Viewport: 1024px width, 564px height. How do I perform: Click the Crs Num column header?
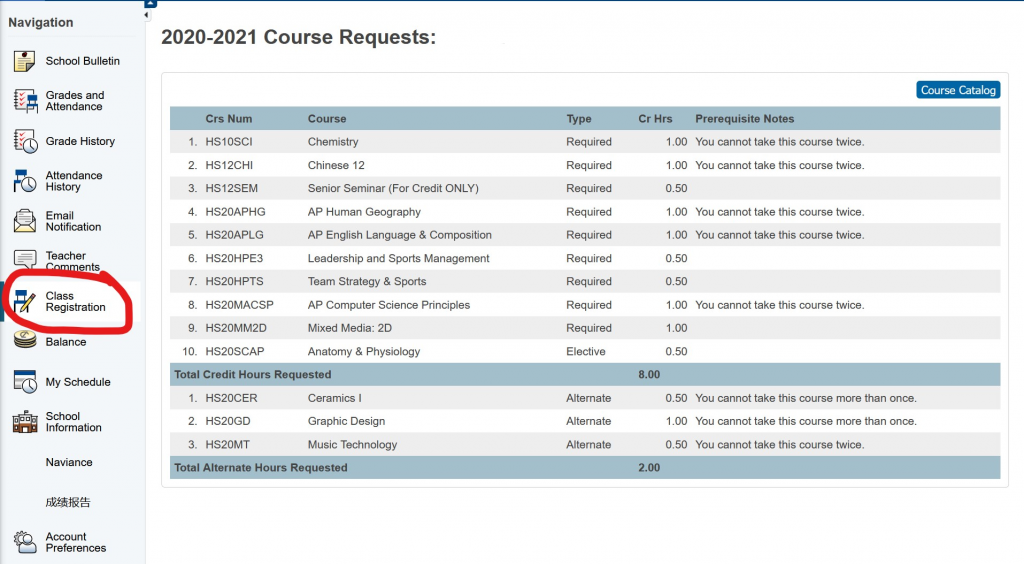point(228,119)
